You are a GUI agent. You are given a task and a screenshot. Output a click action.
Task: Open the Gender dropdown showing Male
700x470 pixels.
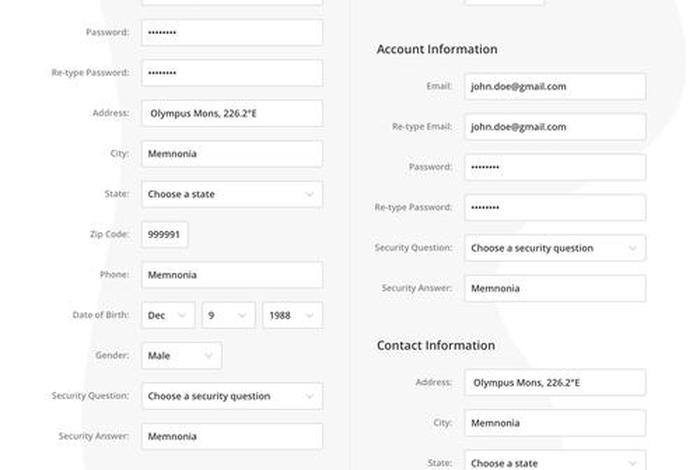click(182, 356)
